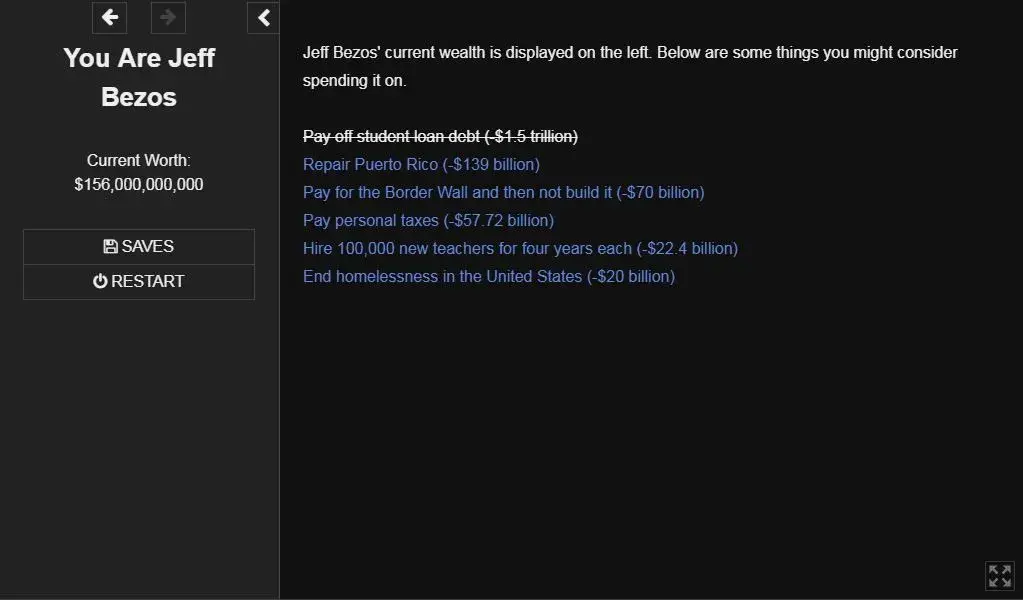Choose Repair Puerto Rico
This screenshot has width=1023, height=600.
coord(370,164)
